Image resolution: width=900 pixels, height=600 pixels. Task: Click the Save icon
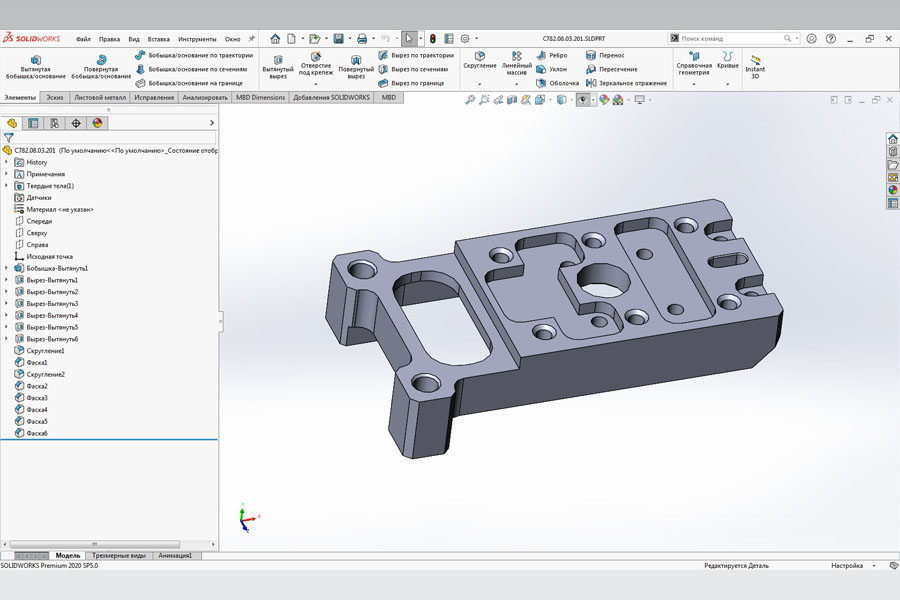coord(339,38)
